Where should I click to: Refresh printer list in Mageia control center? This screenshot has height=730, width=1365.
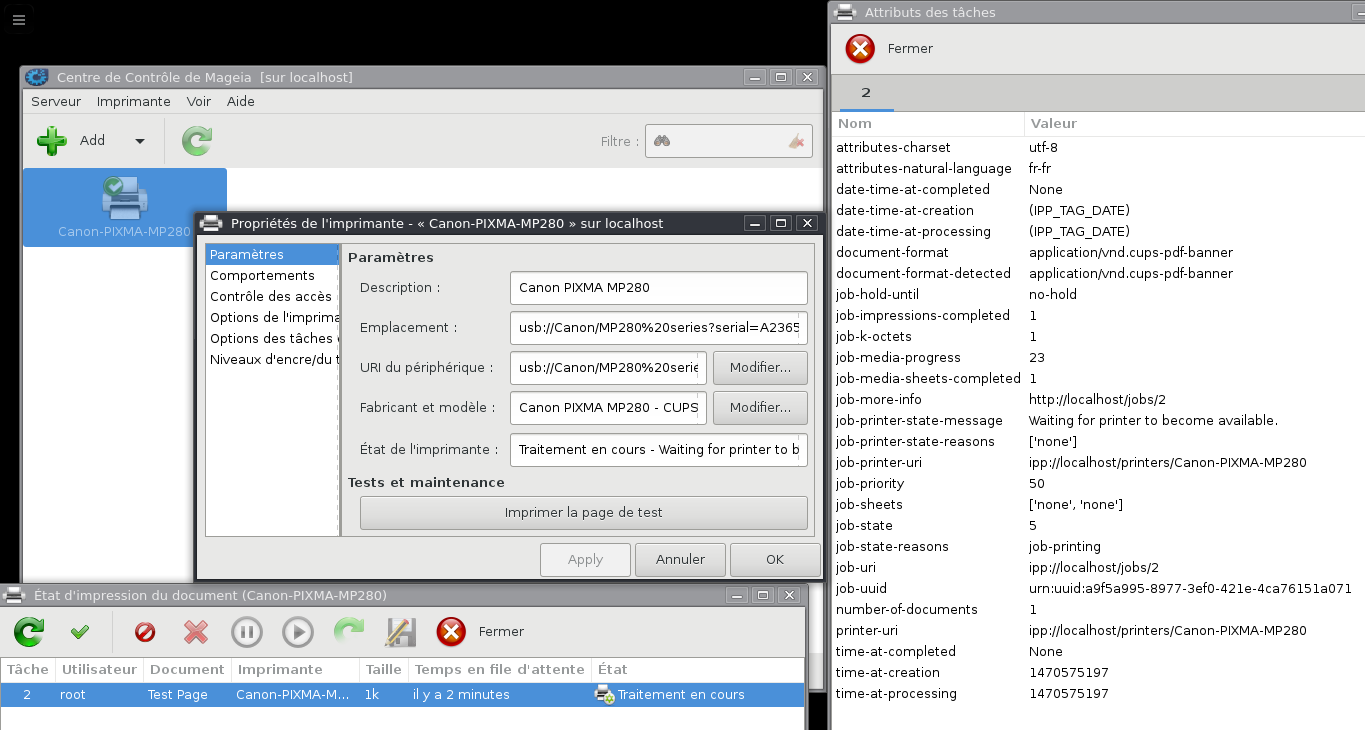(197, 141)
